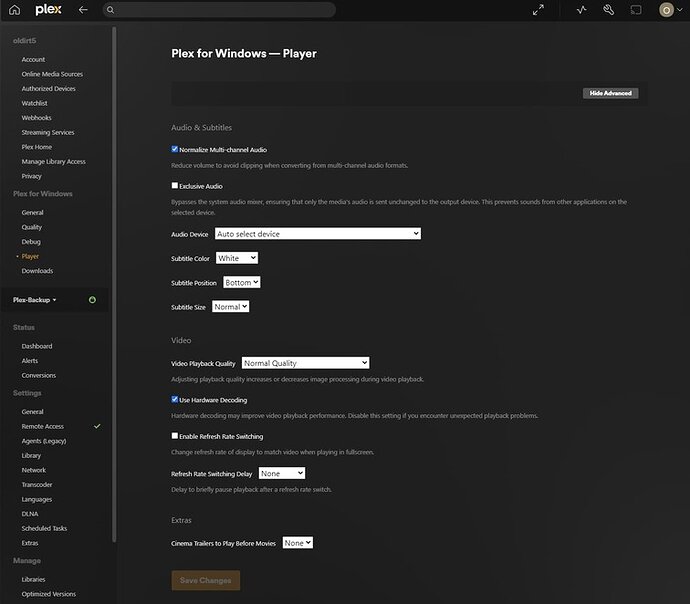The image size is (690, 604).
Task: Open Libraries under Manage
Action: tap(33, 579)
